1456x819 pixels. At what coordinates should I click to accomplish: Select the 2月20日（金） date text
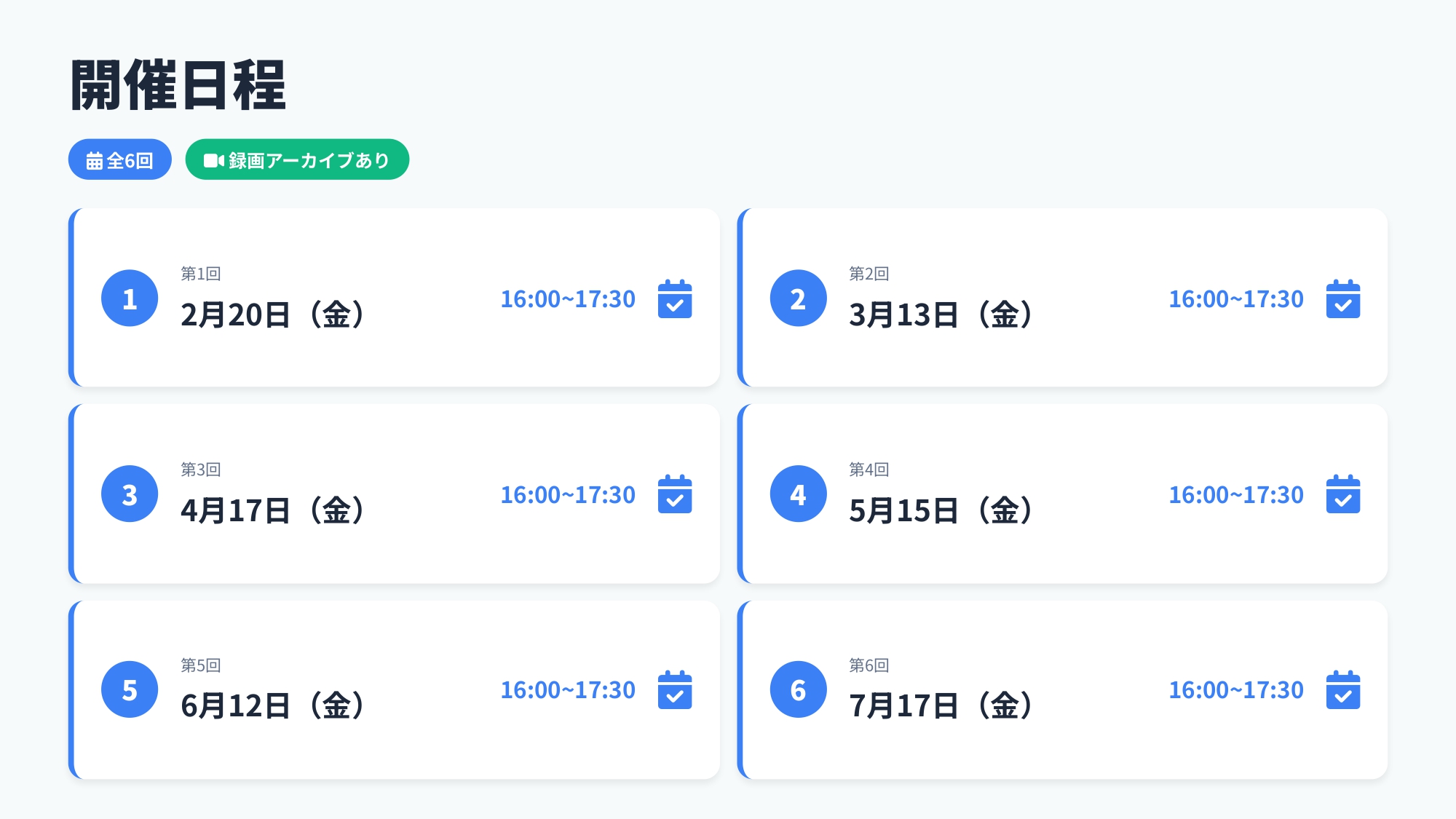[x=273, y=314]
